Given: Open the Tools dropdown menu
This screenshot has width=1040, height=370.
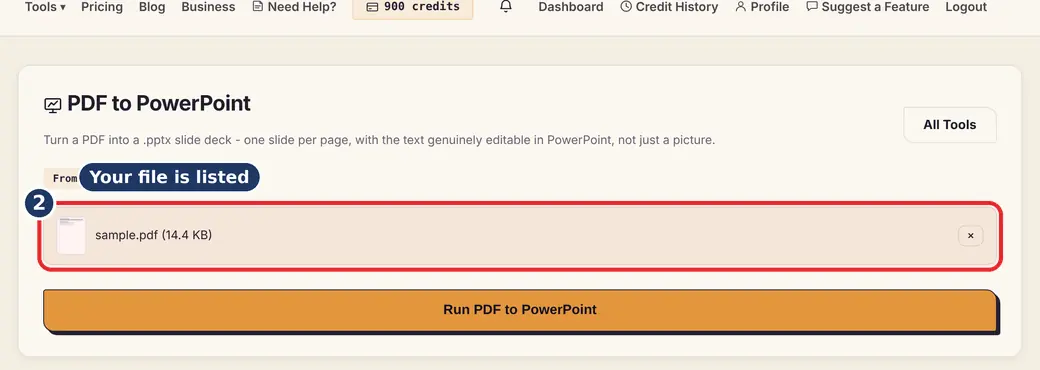Looking at the screenshot, I should (45, 7).
